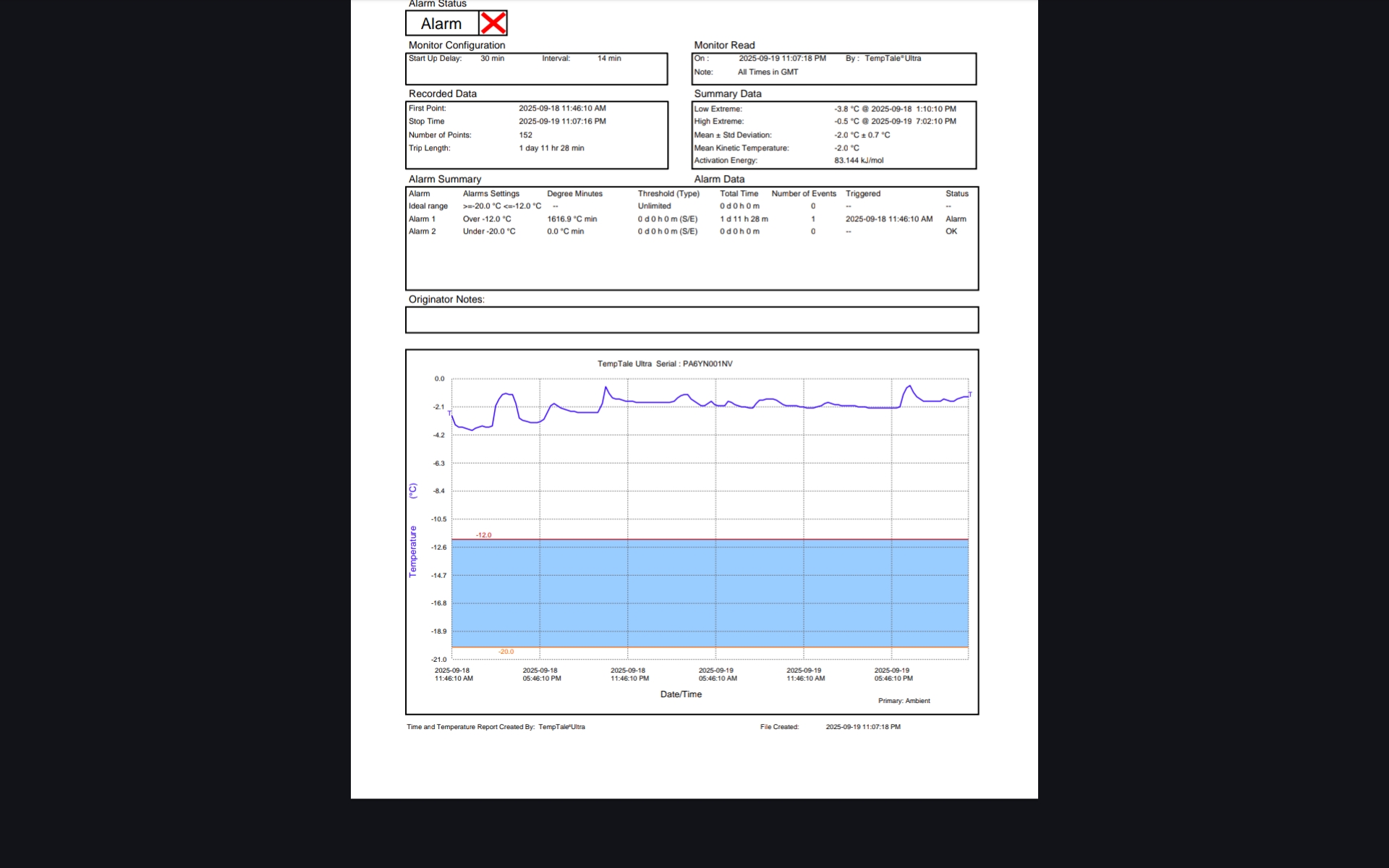The image size is (1389, 868).
Task: Click the empty Originator Notes field
Action: tap(692, 320)
